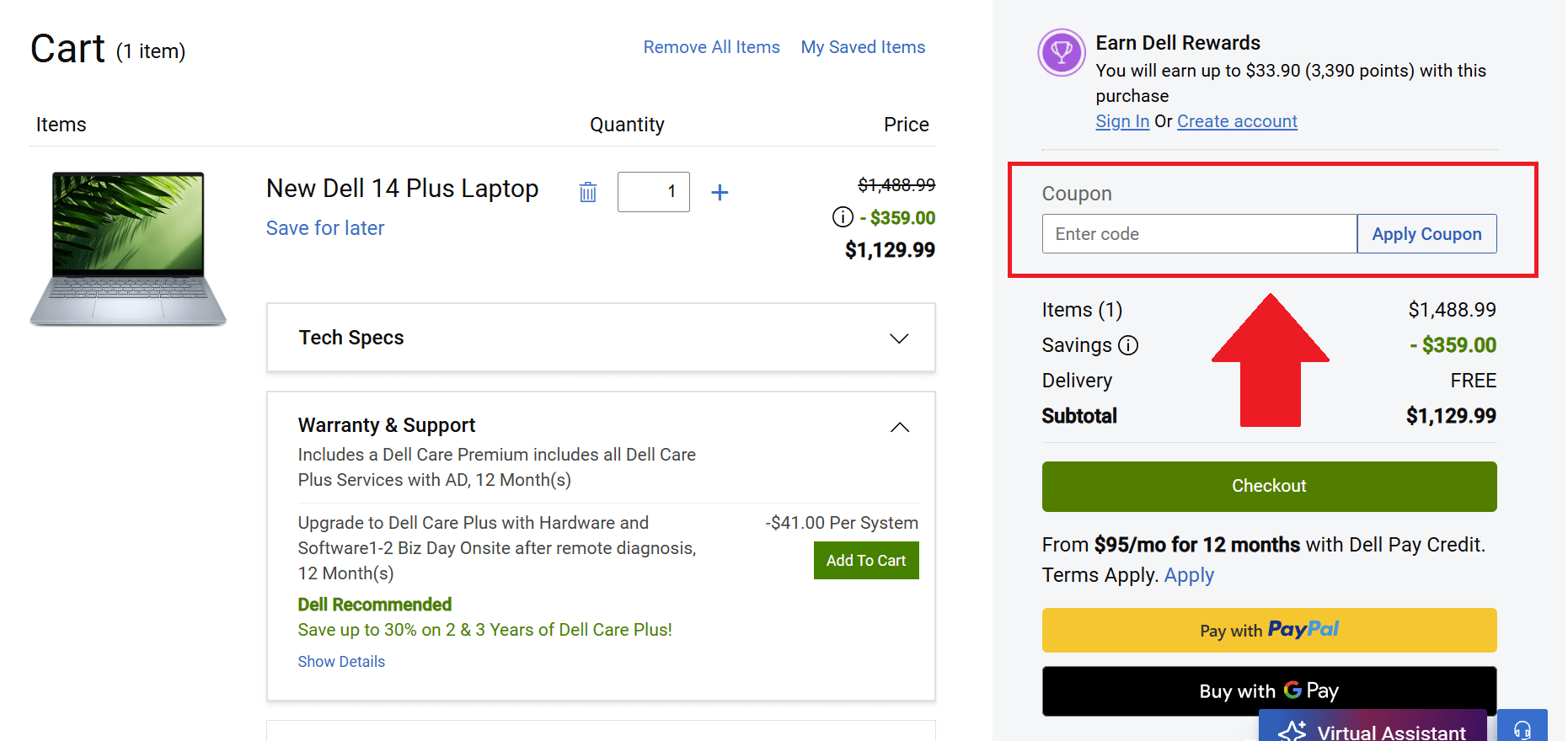The image size is (1568, 741).
Task: Add Dell Care Plus upgrade to cart
Action: click(866, 560)
